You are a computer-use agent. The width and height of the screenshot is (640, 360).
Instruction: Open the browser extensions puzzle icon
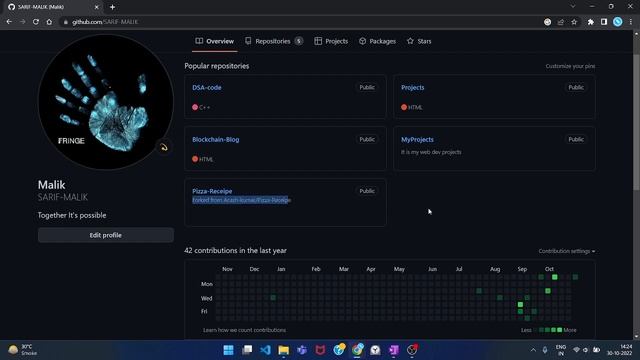pos(591,22)
